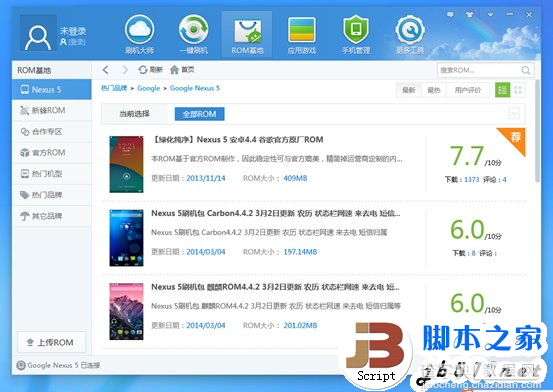Open the 手机管理 shield icon
Screen dimensions: 553x392
coord(356,34)
